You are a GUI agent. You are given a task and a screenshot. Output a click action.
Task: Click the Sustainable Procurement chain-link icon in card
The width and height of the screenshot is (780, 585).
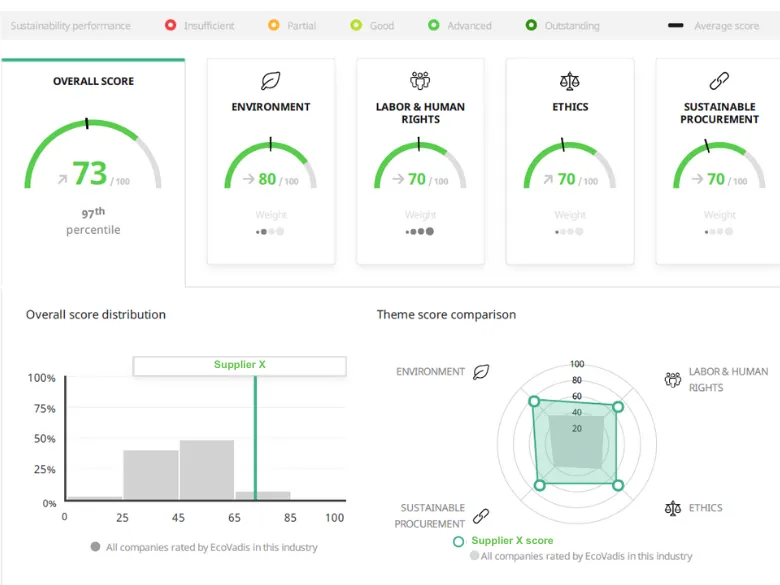(719, 81)
